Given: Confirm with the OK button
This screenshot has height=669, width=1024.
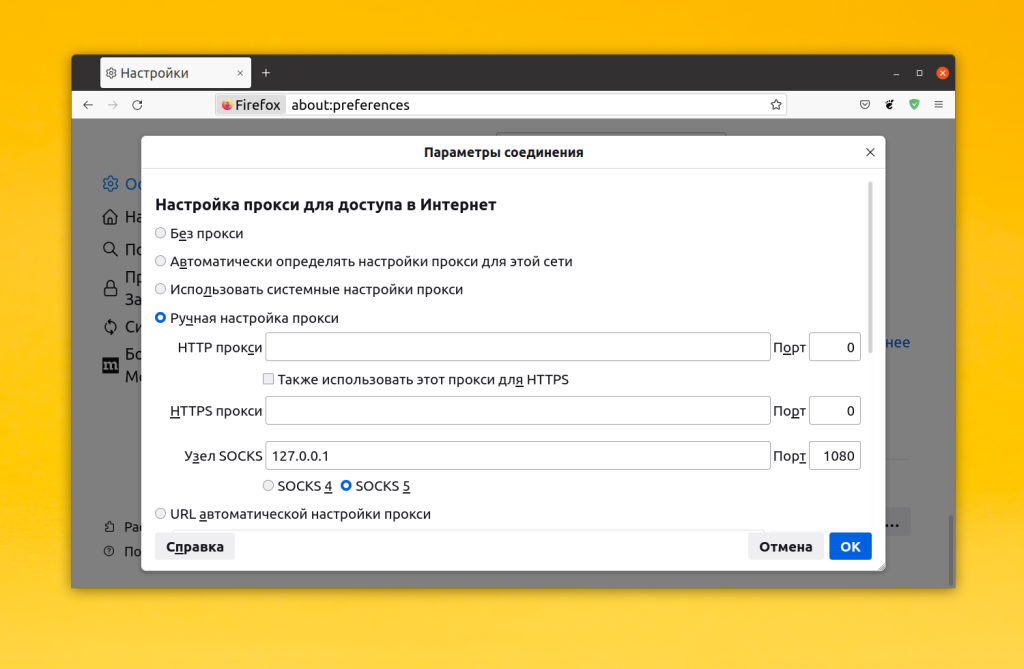Looking at the screenshot, I should 850,546.
